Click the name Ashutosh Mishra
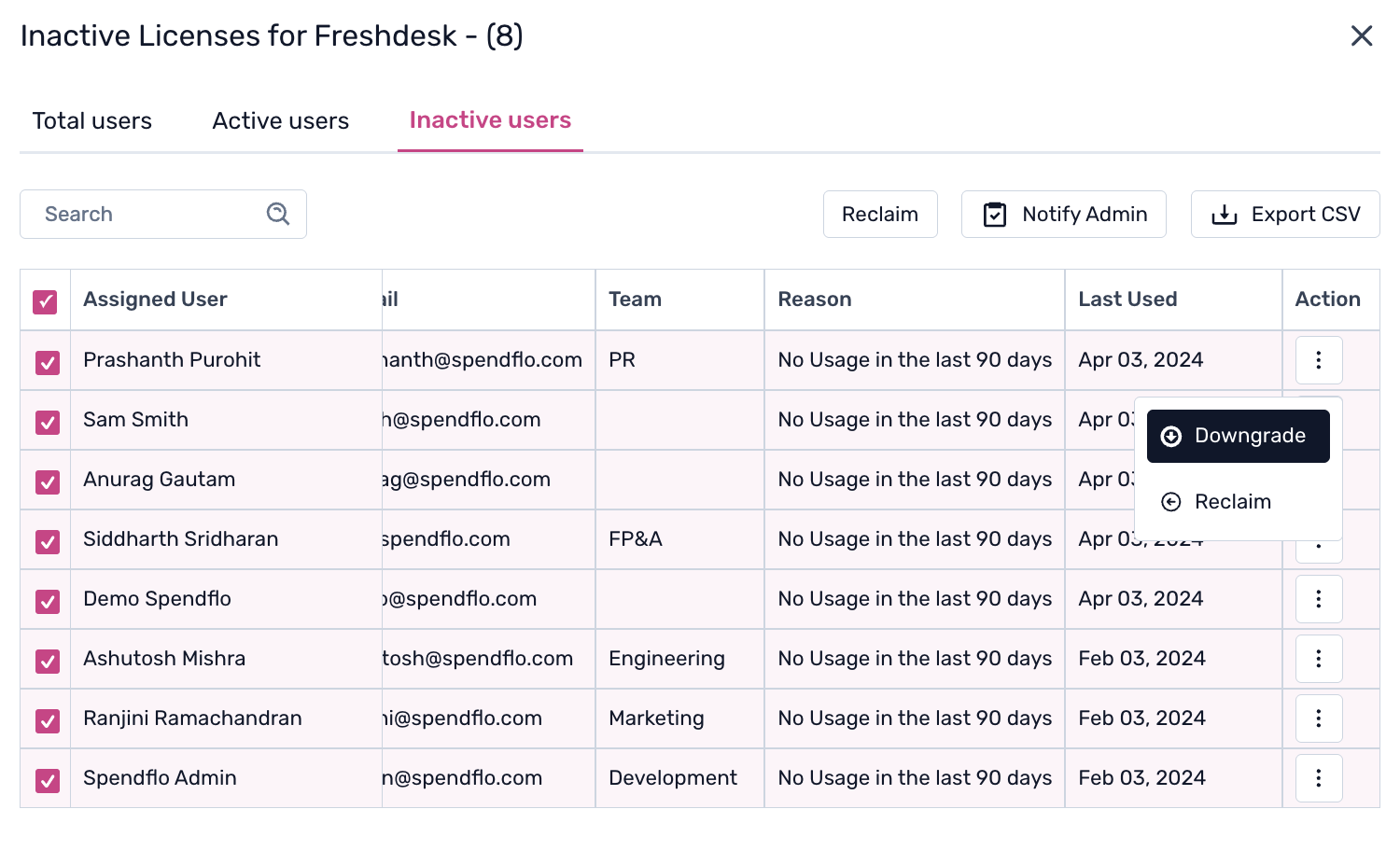 point(164,659)
